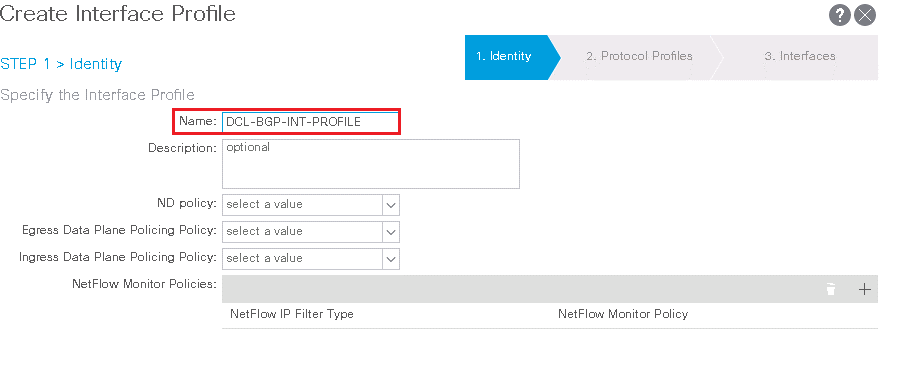Expand the Ingress Data Plane Policing Policy arrow

pos(391,259)
